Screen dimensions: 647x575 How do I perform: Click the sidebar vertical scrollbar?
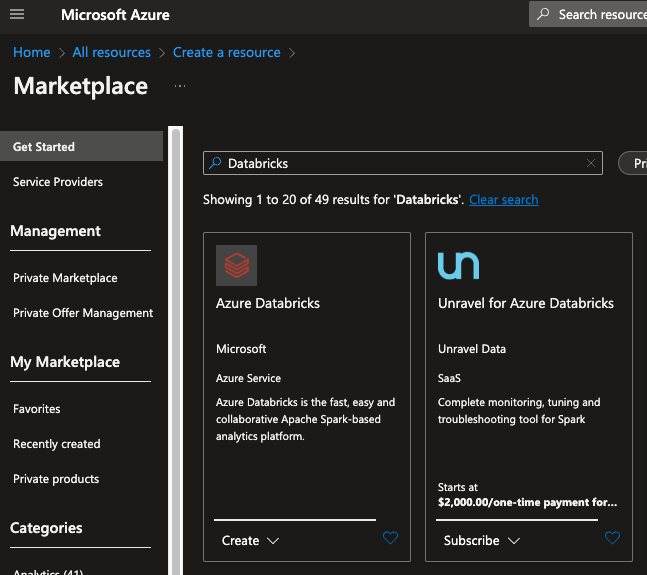(x=176, y=351)
